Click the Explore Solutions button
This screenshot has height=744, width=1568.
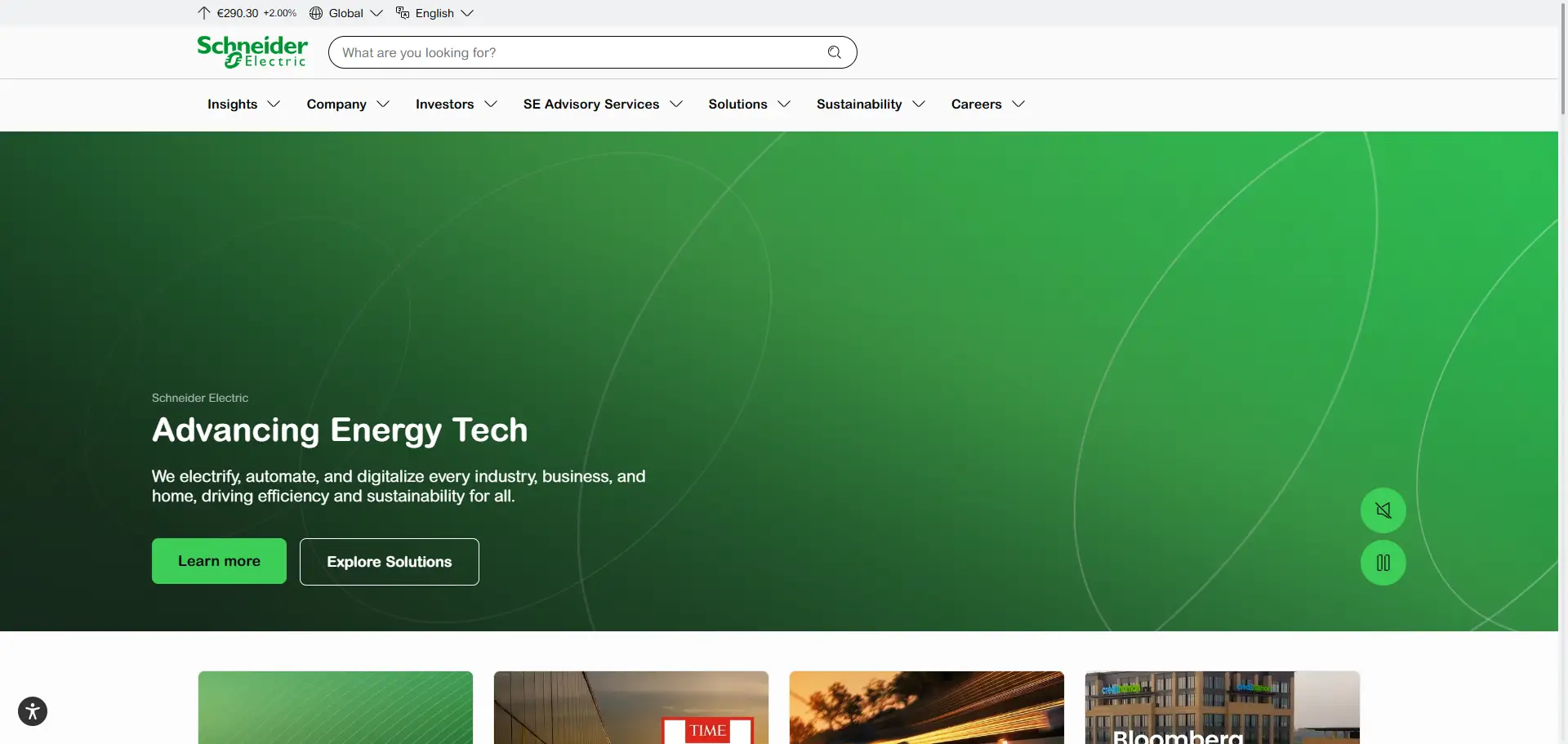coord(390,562)
